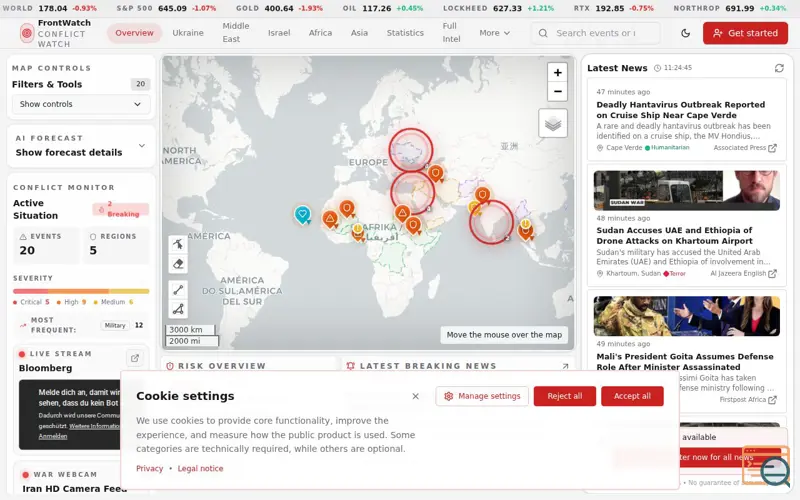
Task: Reject all cookies
Action: click(x=565, y=396)
